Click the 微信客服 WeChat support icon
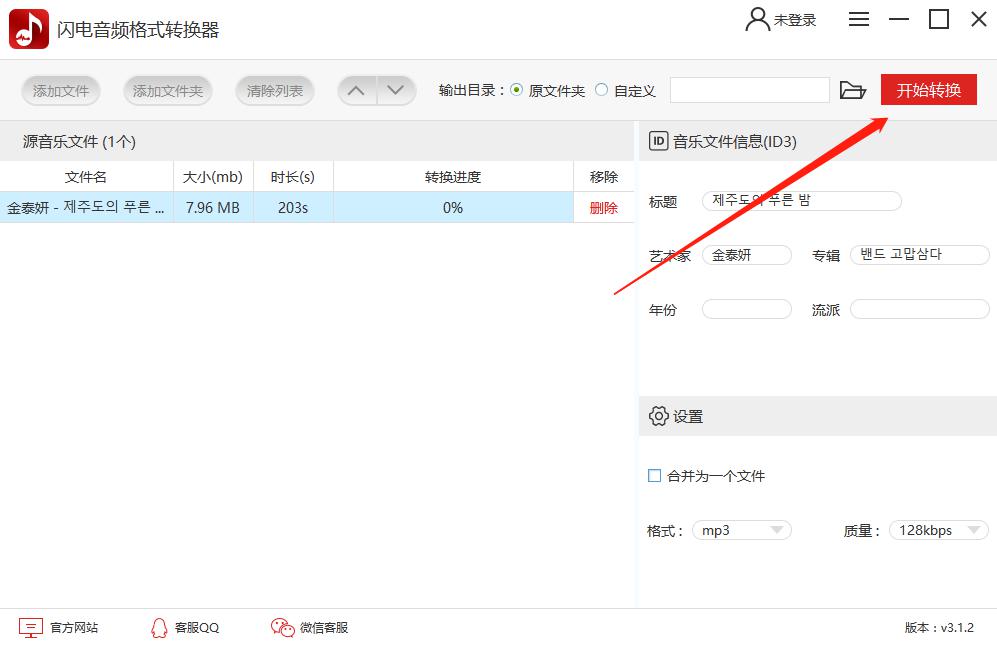Viewport: 997px width, 646px height. [x=281, y=628]
